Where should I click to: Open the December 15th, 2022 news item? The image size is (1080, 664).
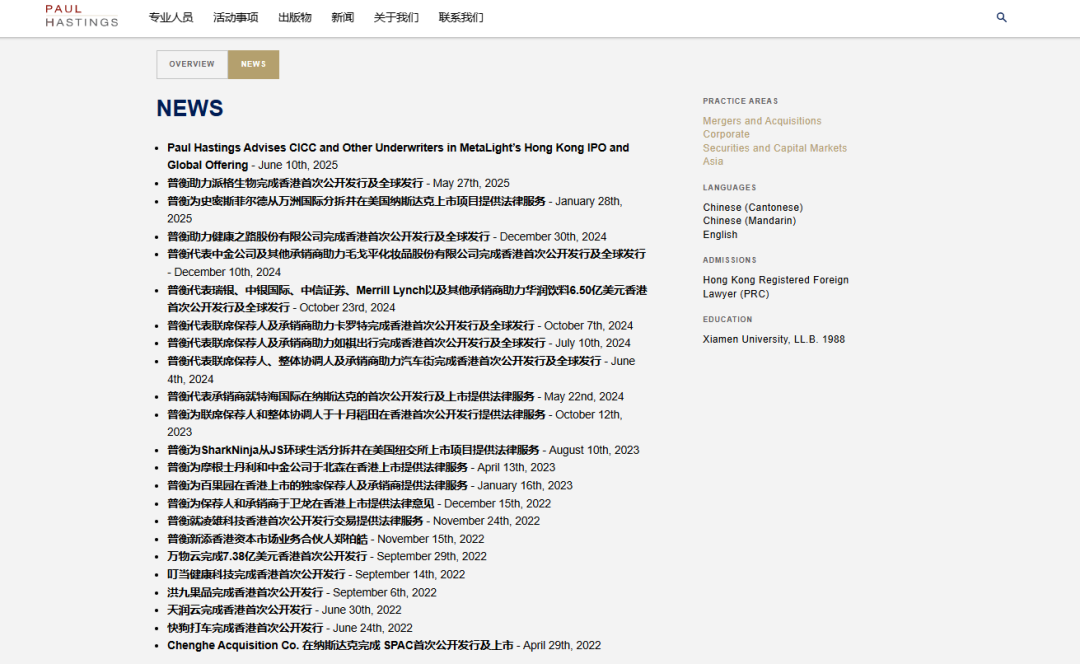coord(301,504)
